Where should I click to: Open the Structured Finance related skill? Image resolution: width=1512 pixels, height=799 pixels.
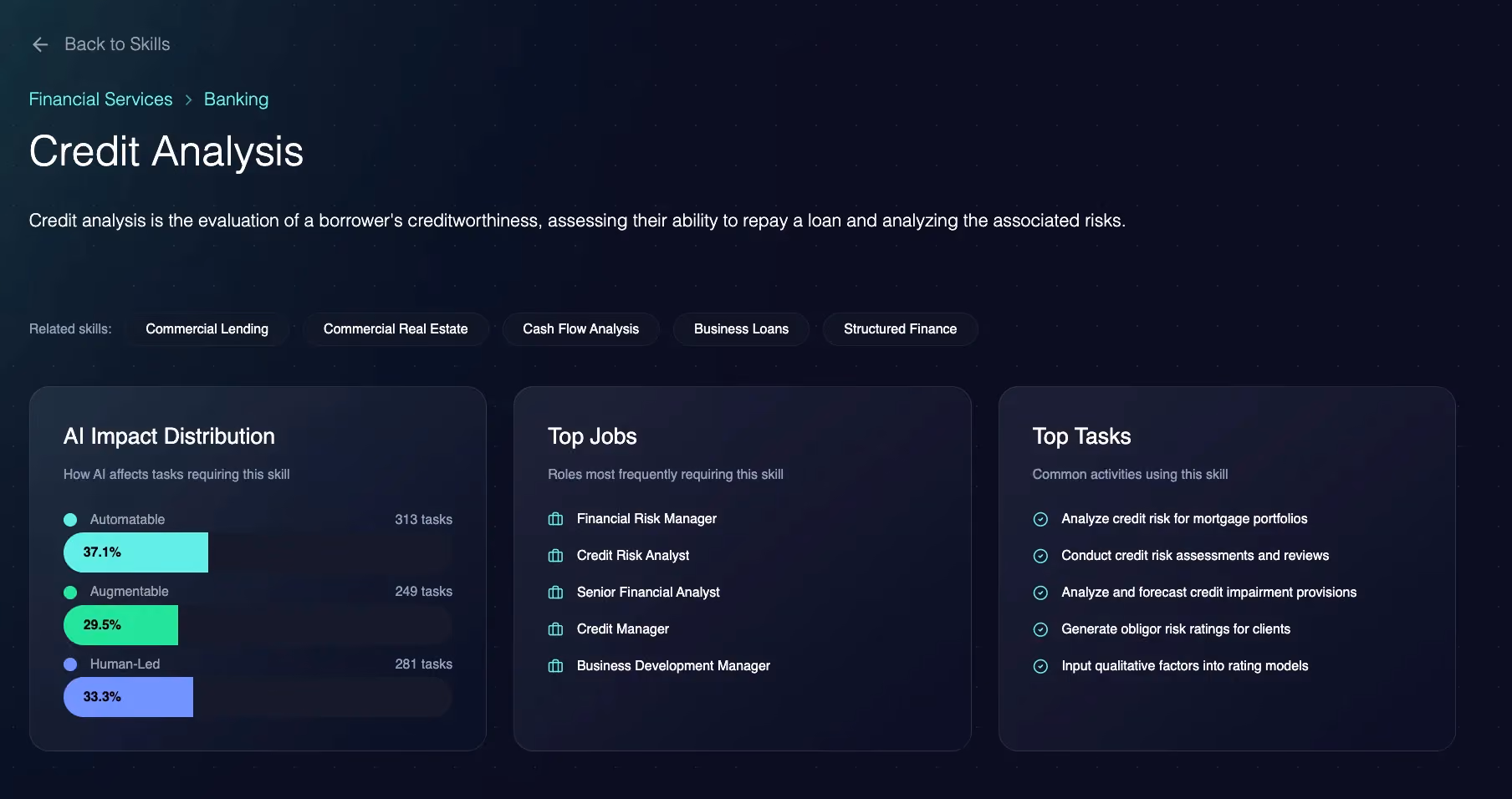(x=900, y=329)
